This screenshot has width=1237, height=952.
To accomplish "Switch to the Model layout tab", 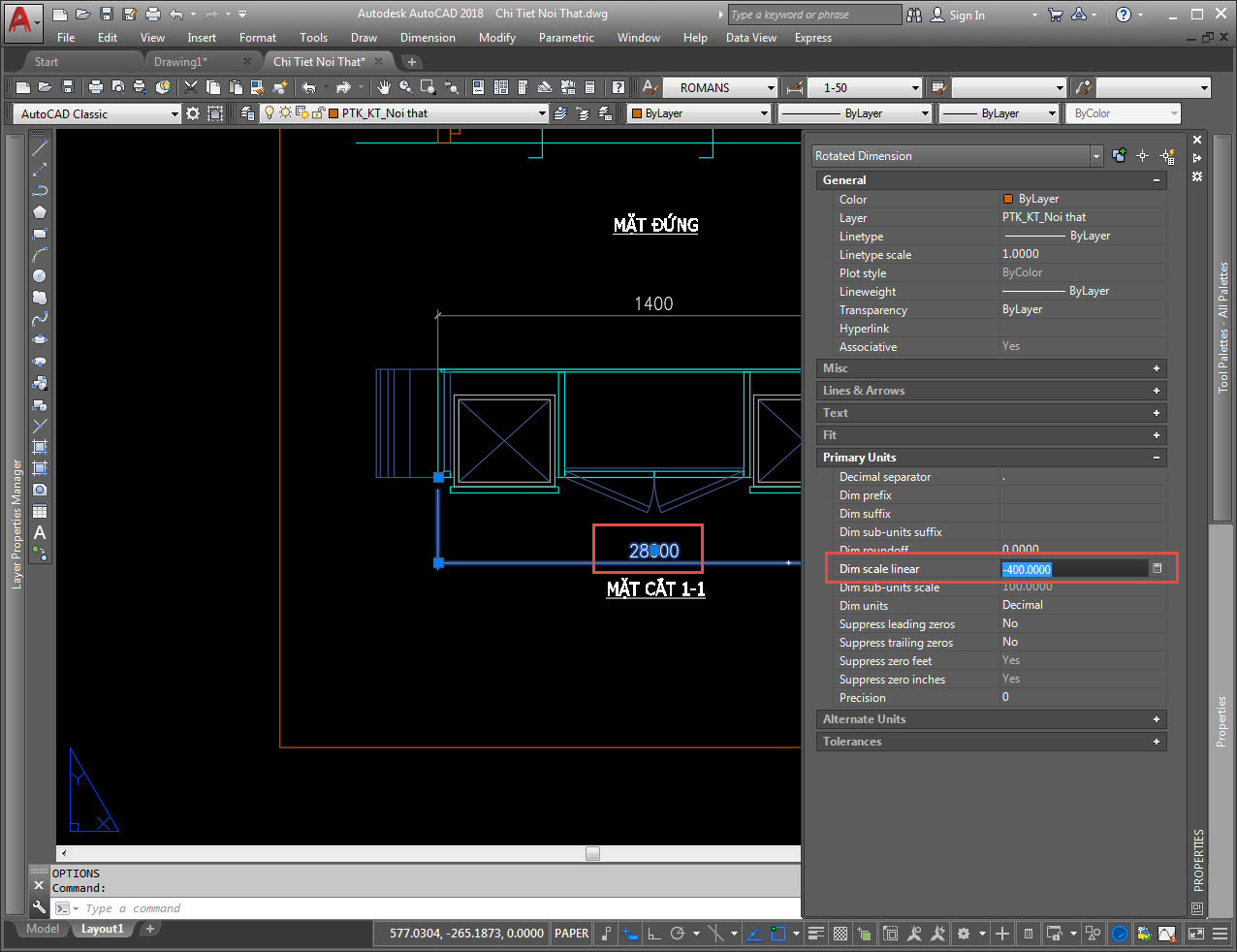I will click(x=43, y=929).
